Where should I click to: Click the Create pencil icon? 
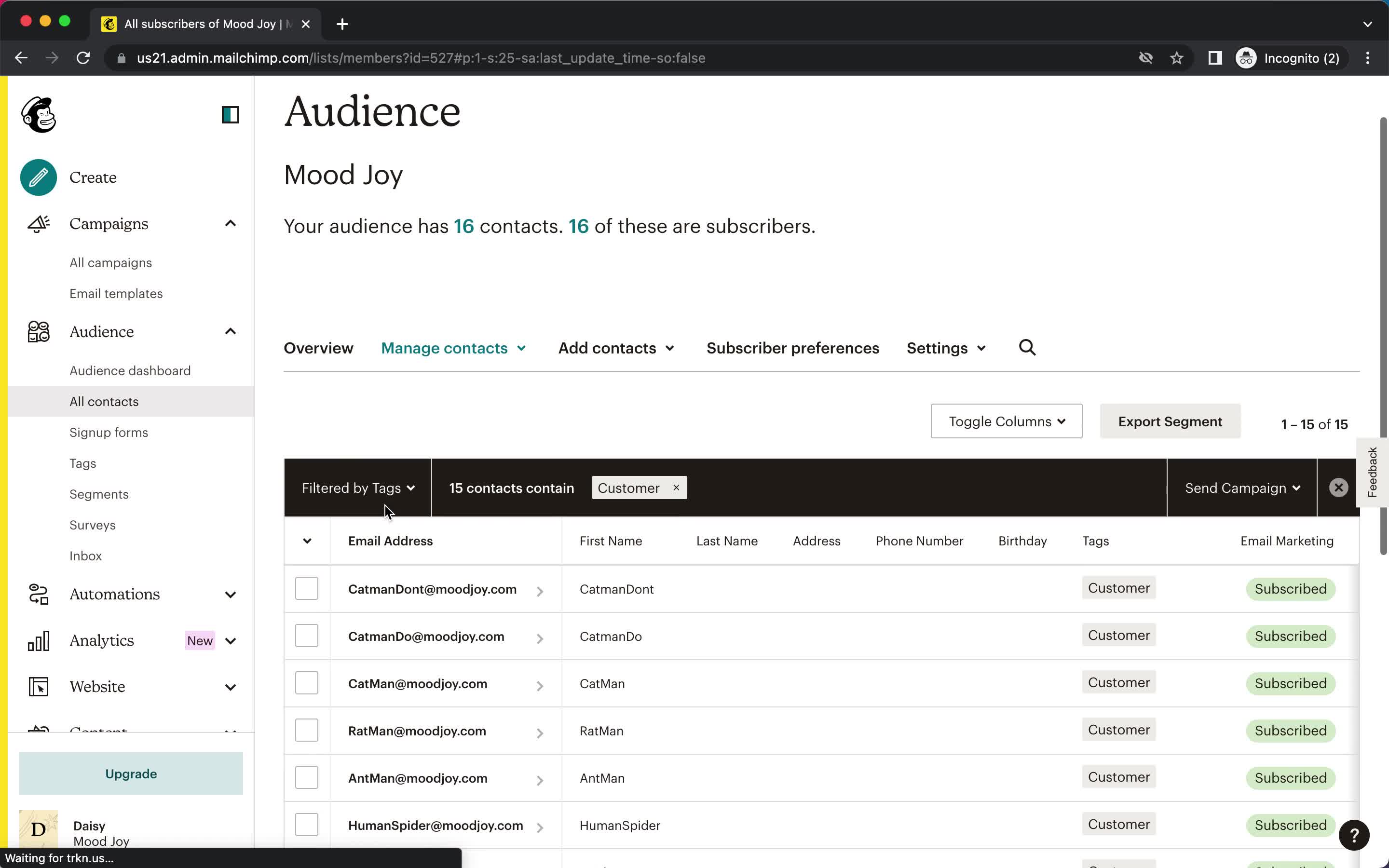pyautogui.click(x=39, y=177)
